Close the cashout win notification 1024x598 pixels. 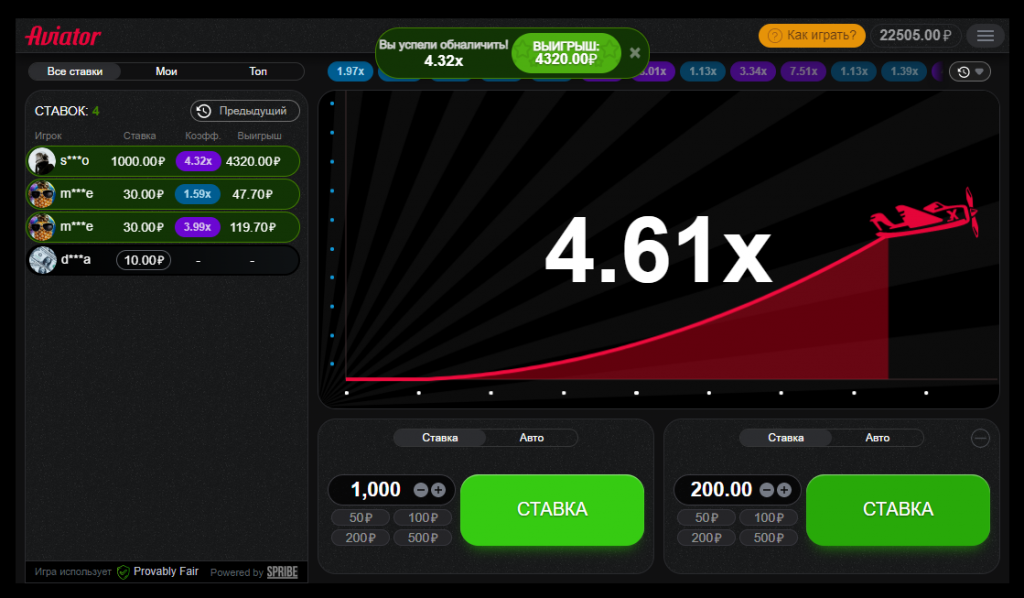pyautogui.click(x=635, y=52)
